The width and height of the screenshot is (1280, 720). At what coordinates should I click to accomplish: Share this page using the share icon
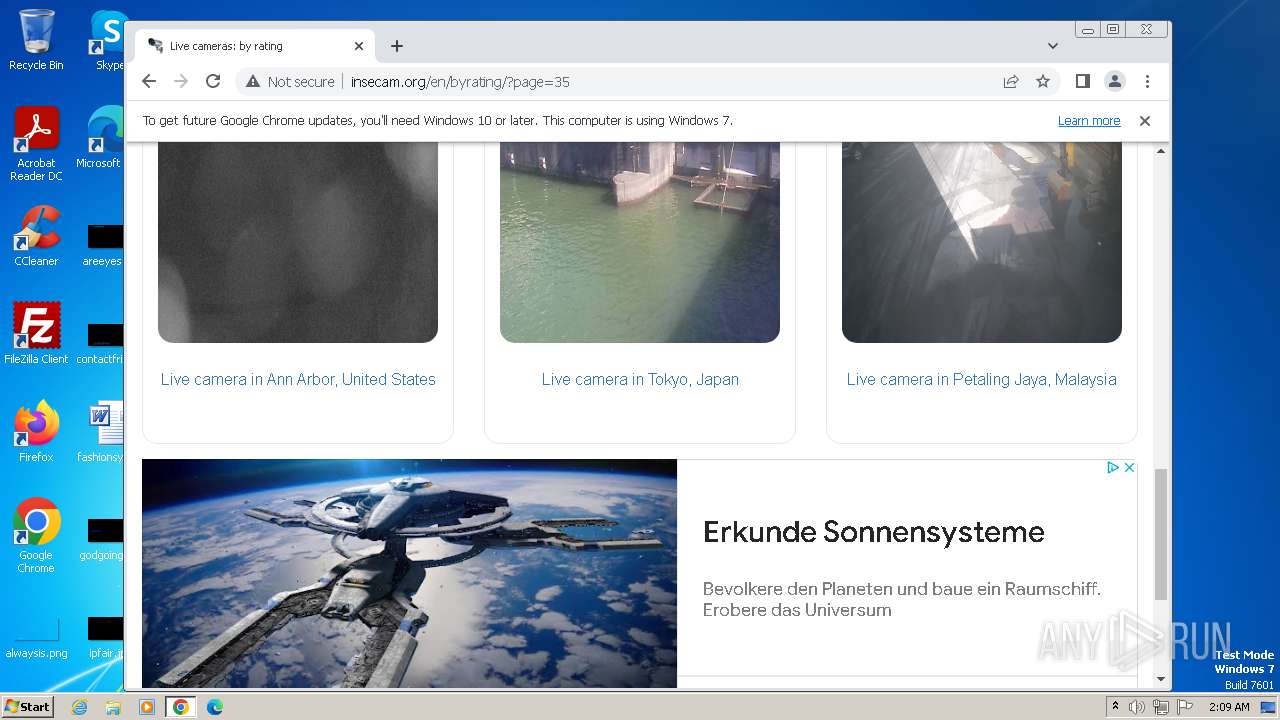(x=1011, y=82)
